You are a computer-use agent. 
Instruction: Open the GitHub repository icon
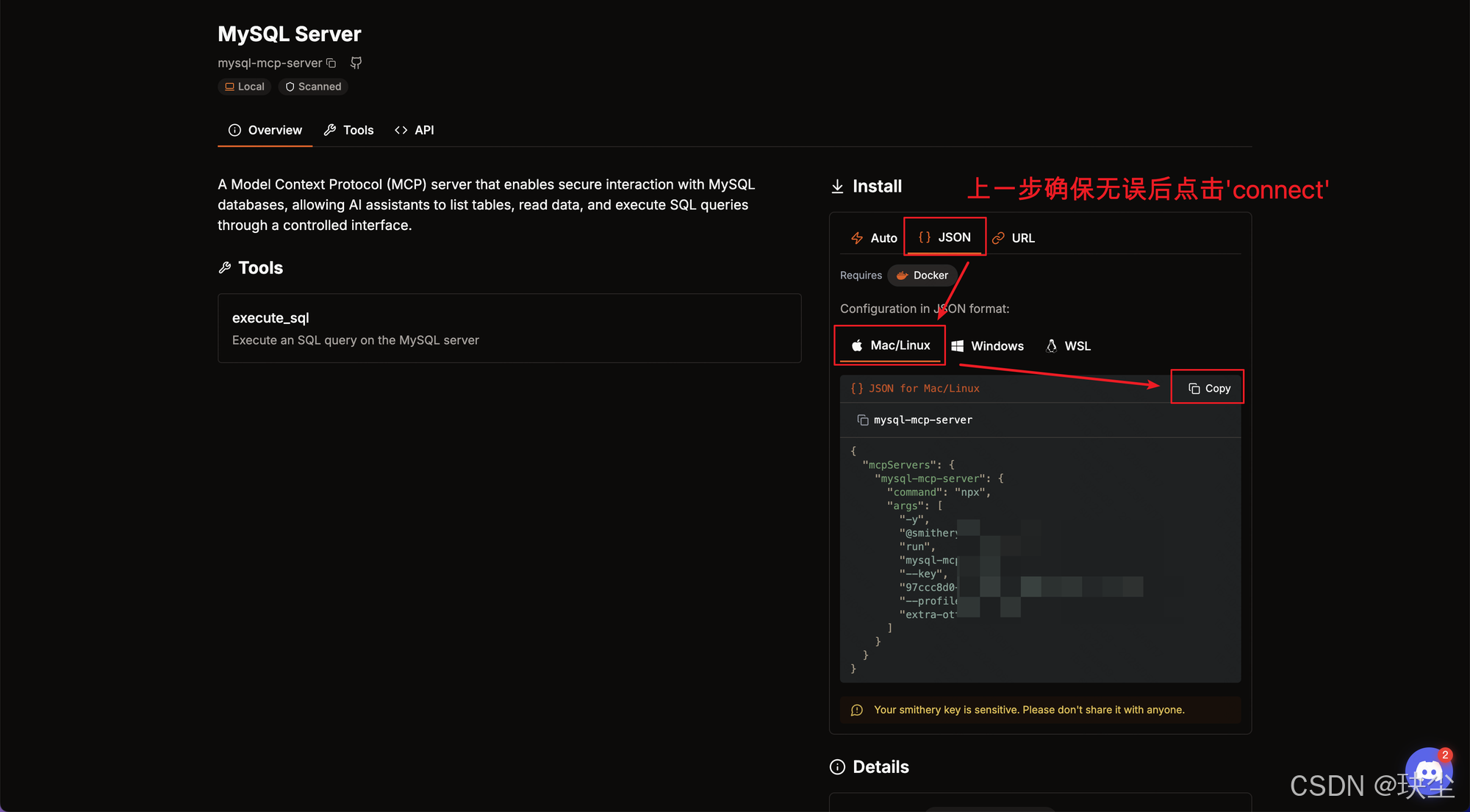click(x=356, y=63)
